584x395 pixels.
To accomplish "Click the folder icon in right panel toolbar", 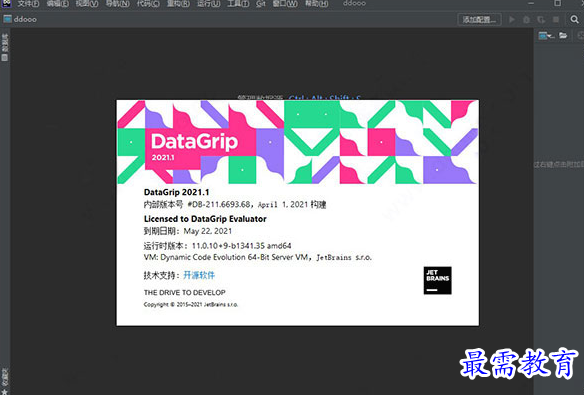I will [x=563, y=36].
